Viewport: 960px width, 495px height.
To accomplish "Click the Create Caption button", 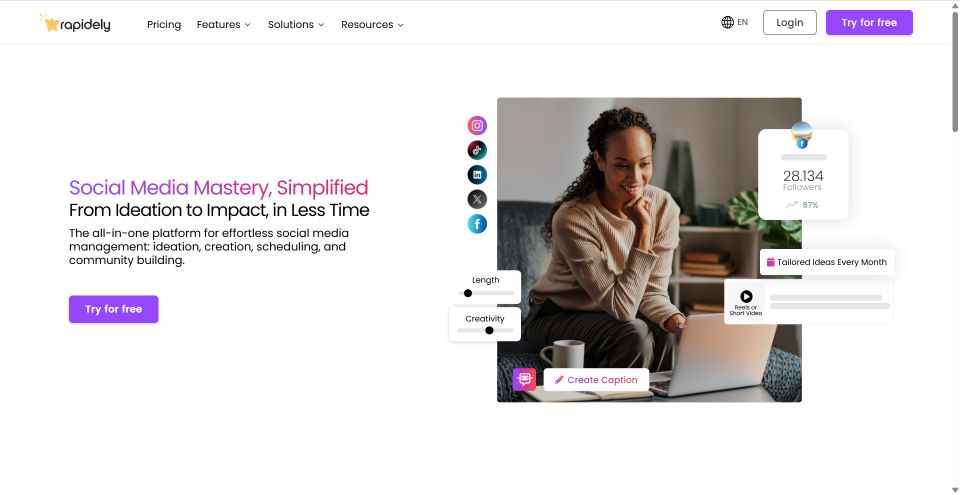I will (596, 380).
